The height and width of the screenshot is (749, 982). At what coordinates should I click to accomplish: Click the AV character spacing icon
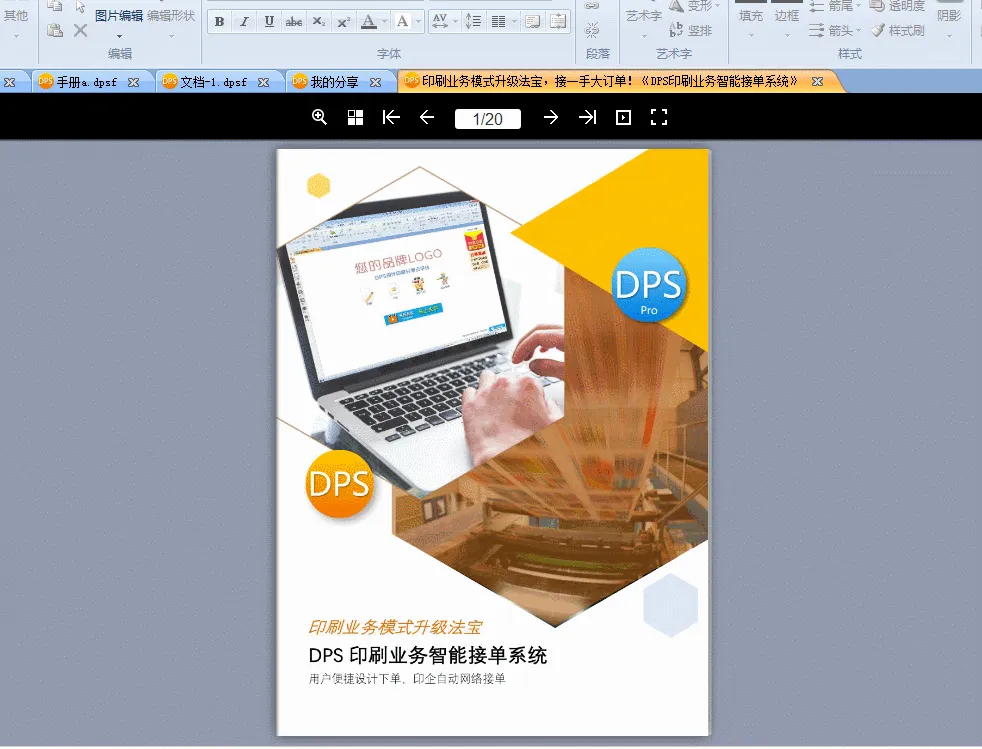pyautogui.click(x=440, y=22)
